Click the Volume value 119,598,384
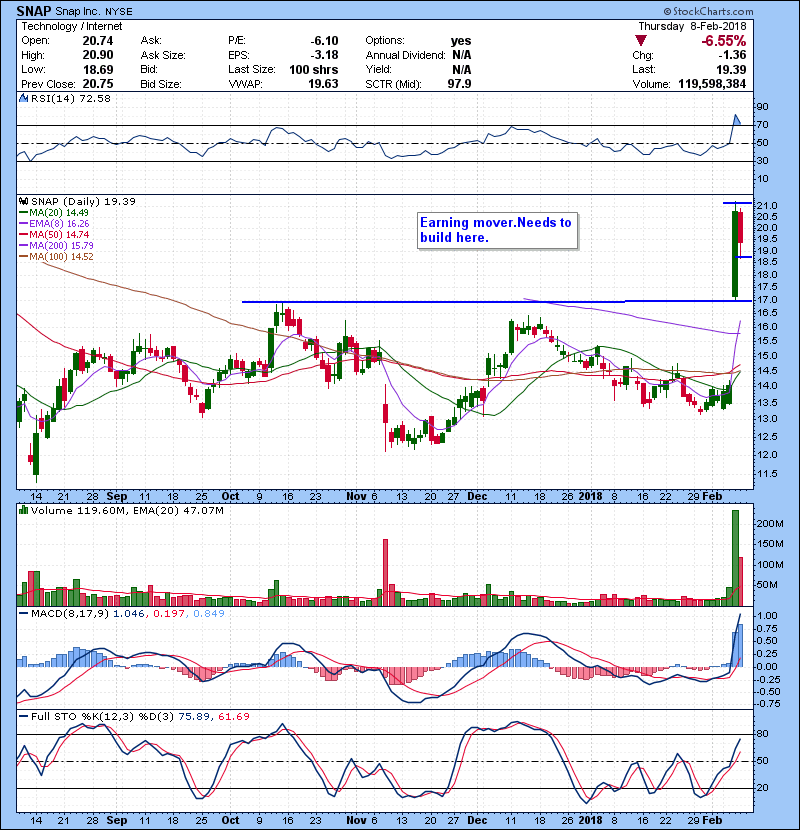 coord(712,84)
